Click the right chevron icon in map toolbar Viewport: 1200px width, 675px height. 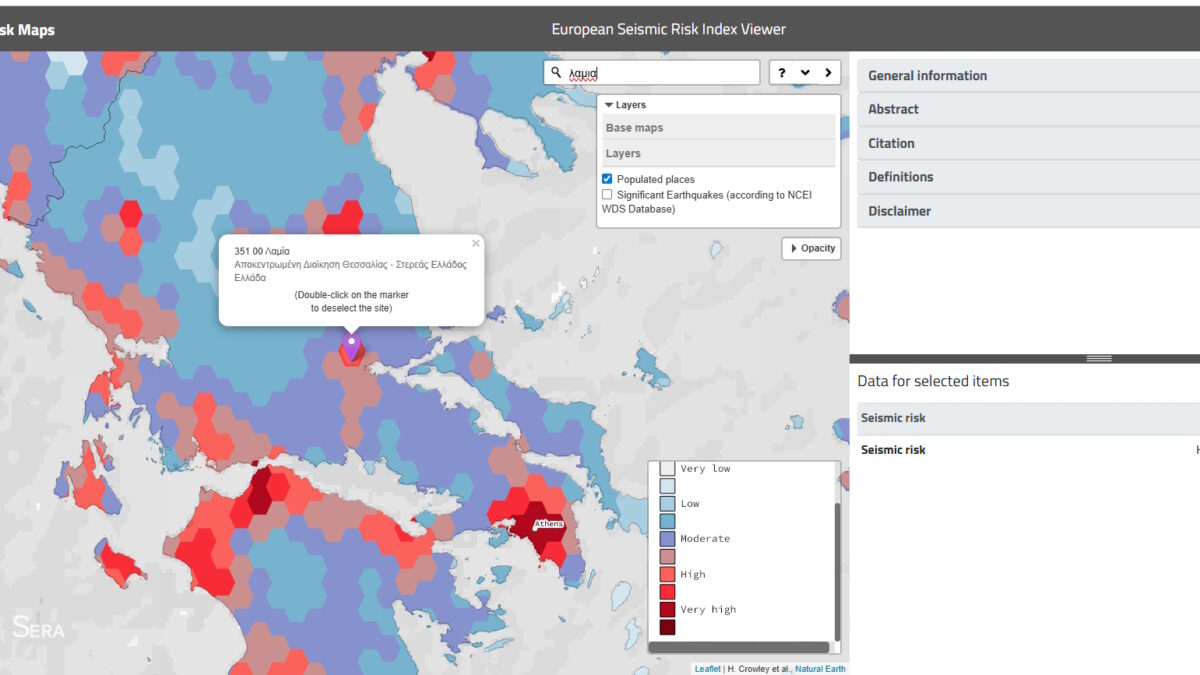point(828,73)
